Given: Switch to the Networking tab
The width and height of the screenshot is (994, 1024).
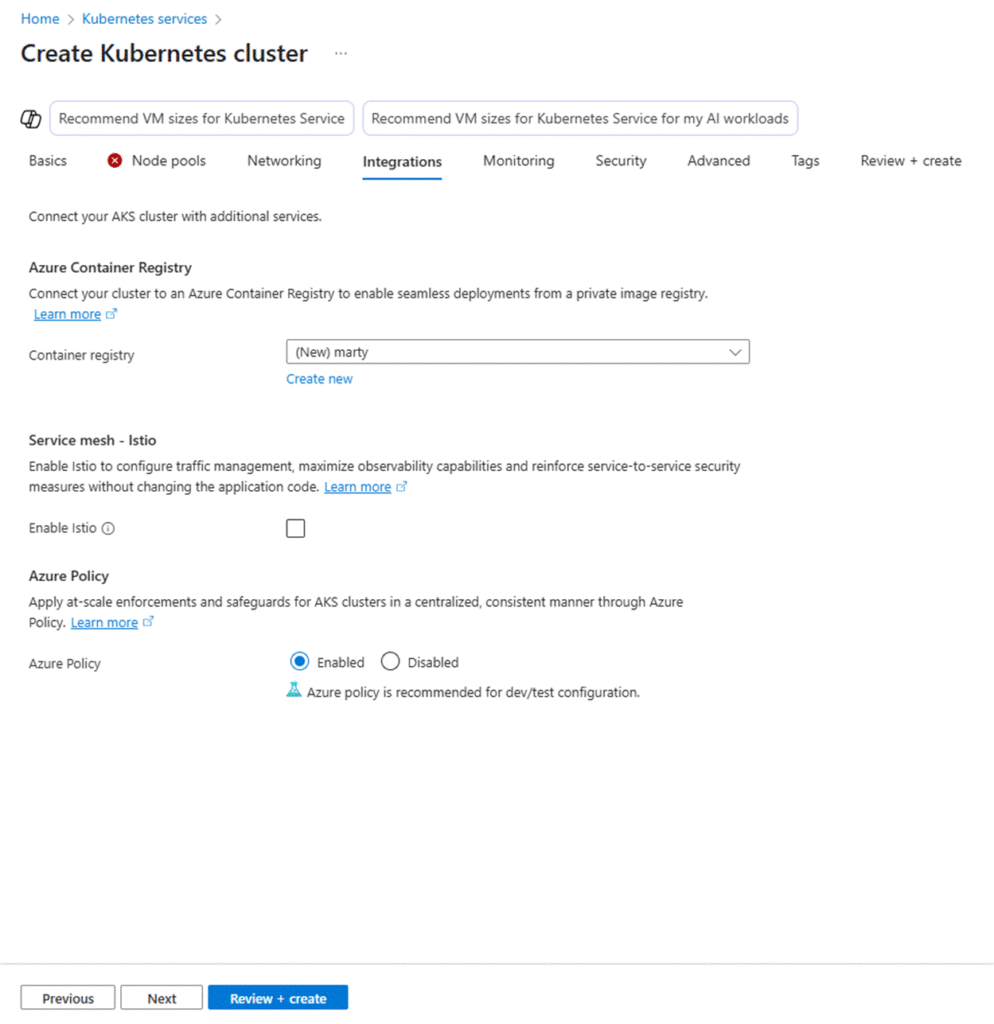Looking at the screenshot, I should [x=284, y=160].
